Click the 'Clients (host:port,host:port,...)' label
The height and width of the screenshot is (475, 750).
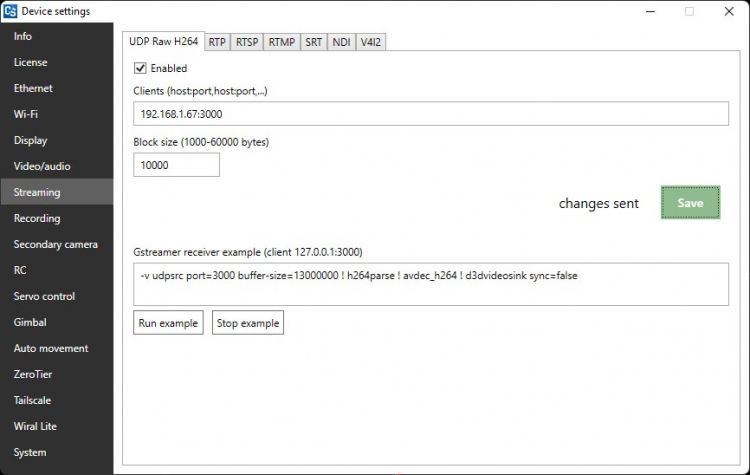point(200,91)
